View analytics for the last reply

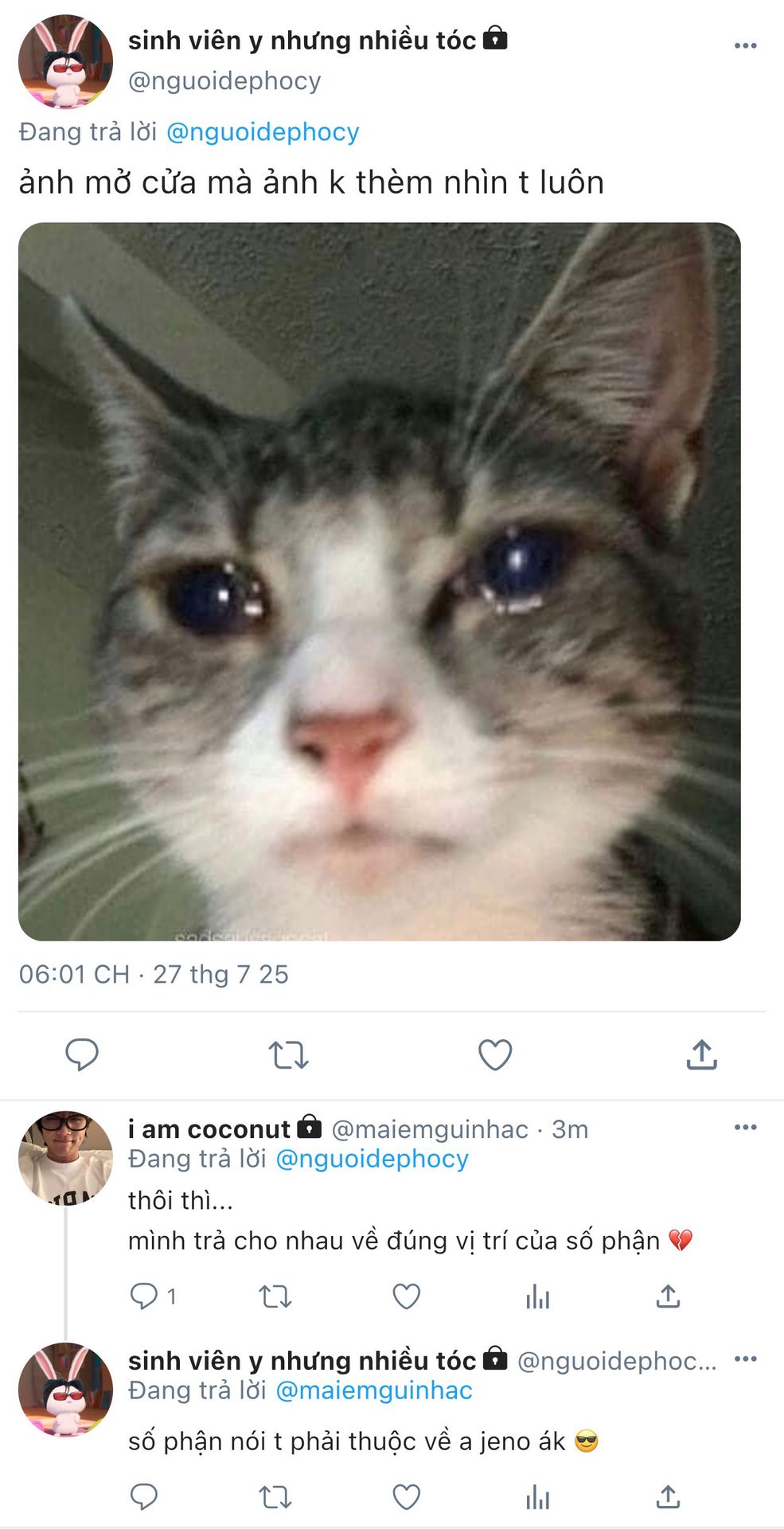pyautogui.click(x=537, y=1497)
